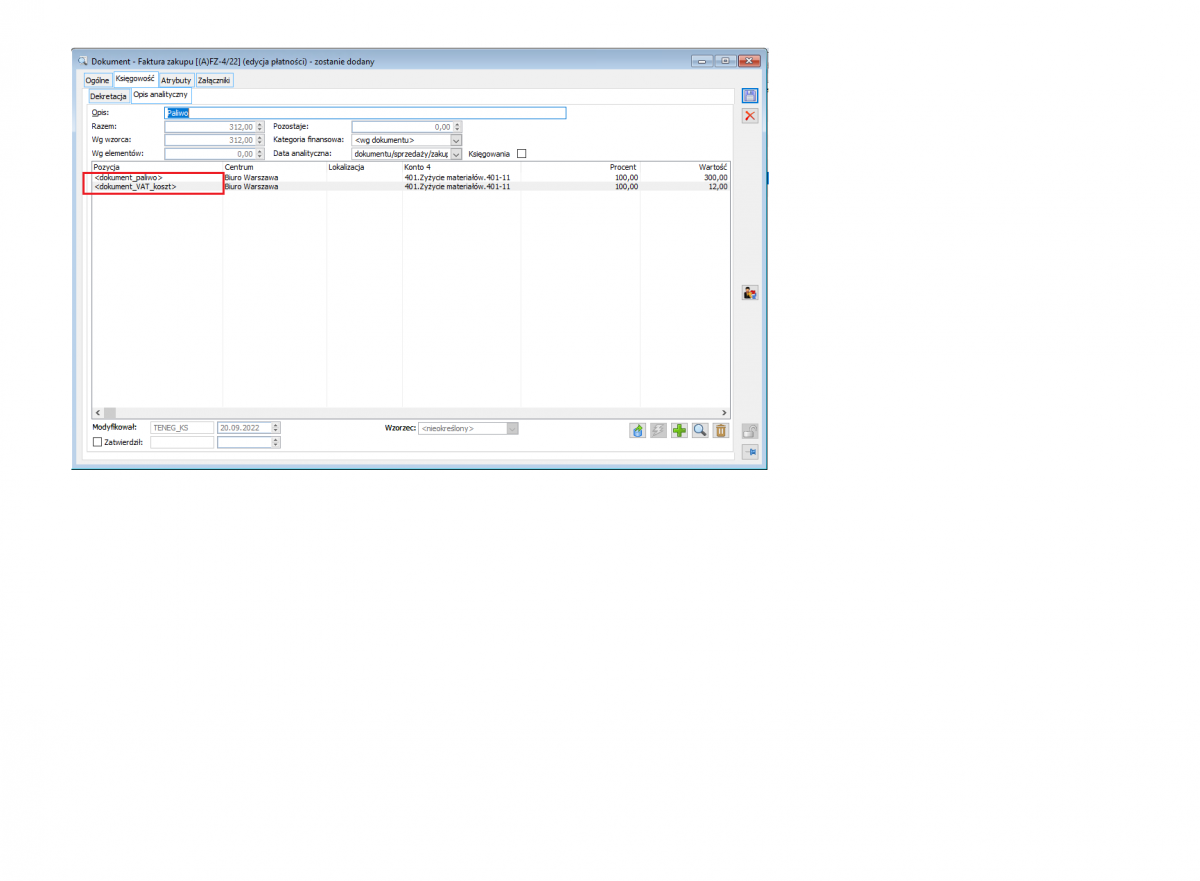Click the blue floppy disk save icon
This screenshot has height=881, width=1200.
pos(750,96)
